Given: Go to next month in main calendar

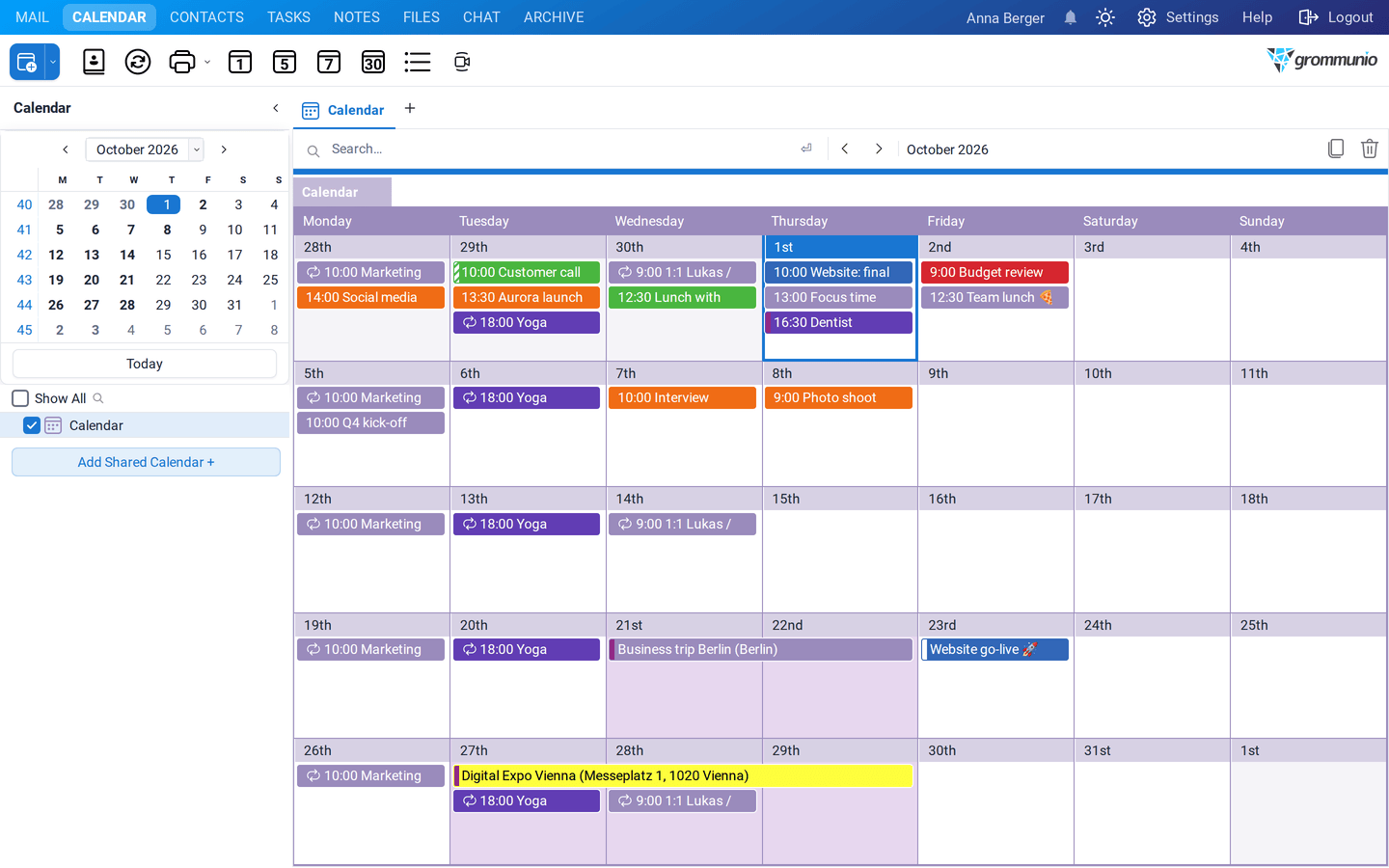Looking at the screenshot, I should click(879, 149).
